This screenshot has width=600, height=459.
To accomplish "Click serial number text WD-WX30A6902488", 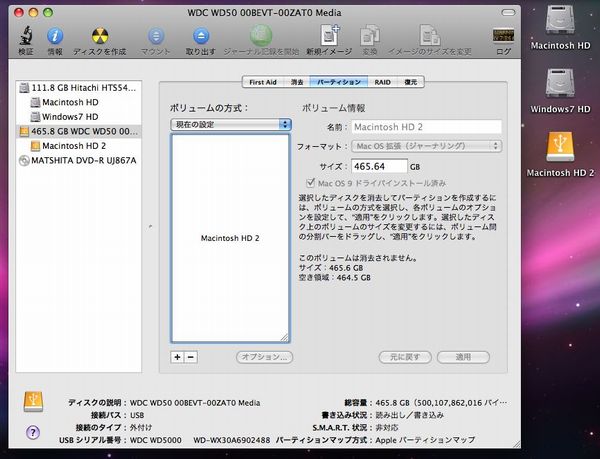I will pyautogui.click(x=232, y=440).
